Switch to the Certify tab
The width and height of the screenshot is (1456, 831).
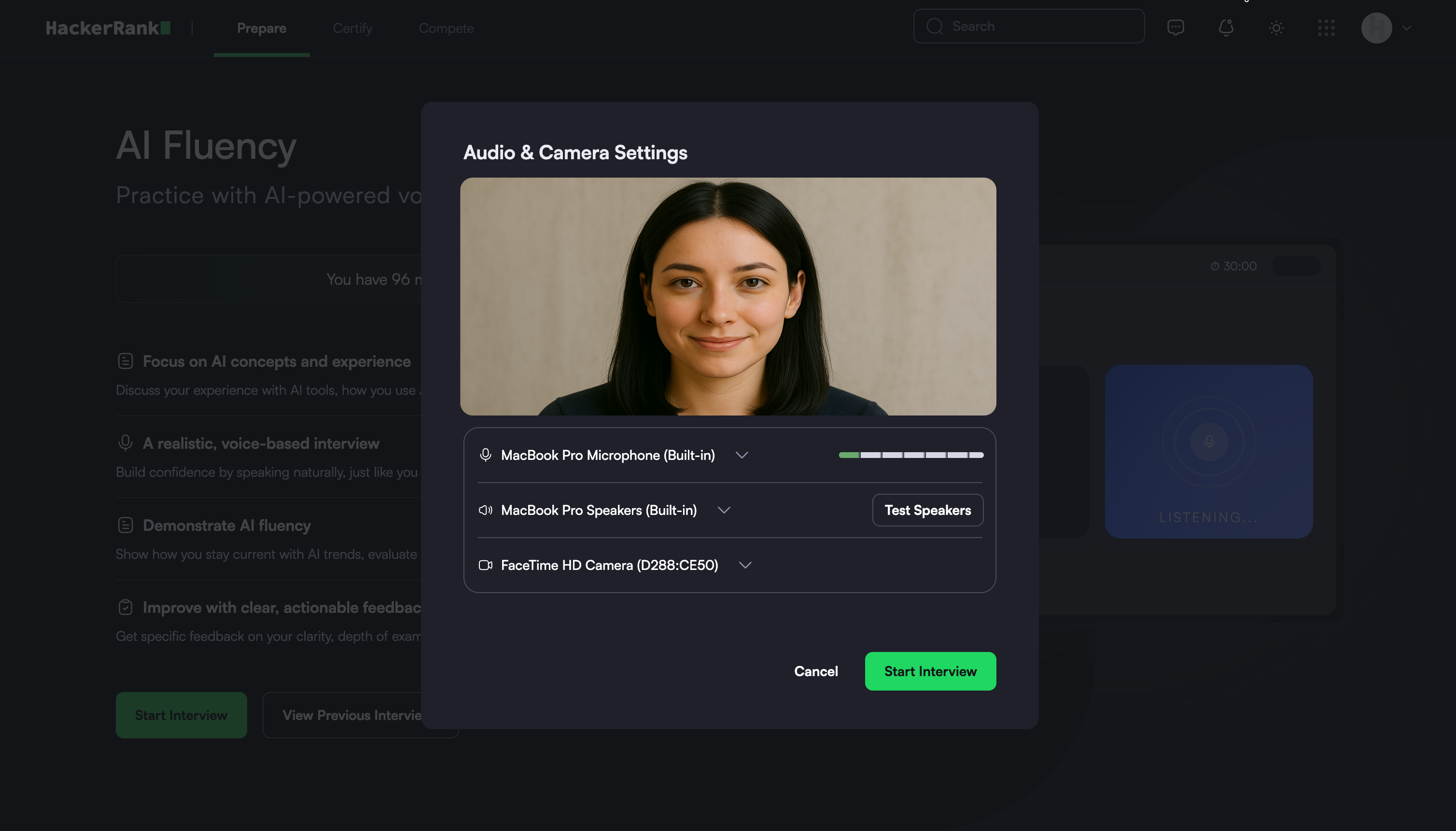[352, 28]
